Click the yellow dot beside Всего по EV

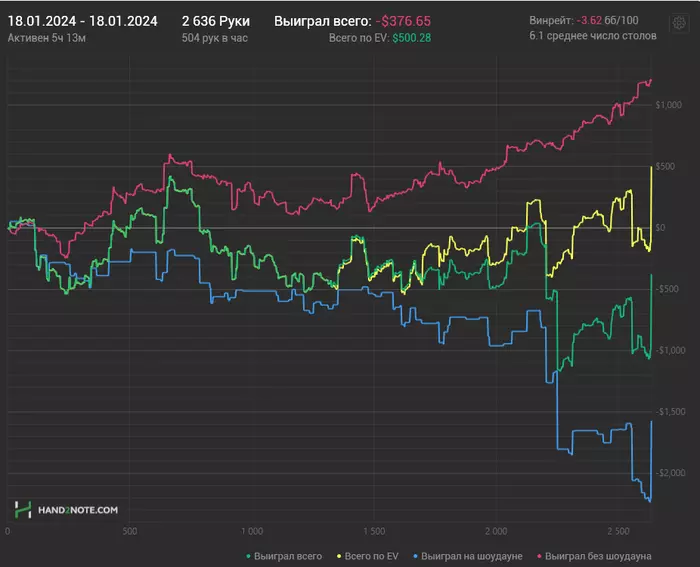pyautogui.click(x=339, y=556)
